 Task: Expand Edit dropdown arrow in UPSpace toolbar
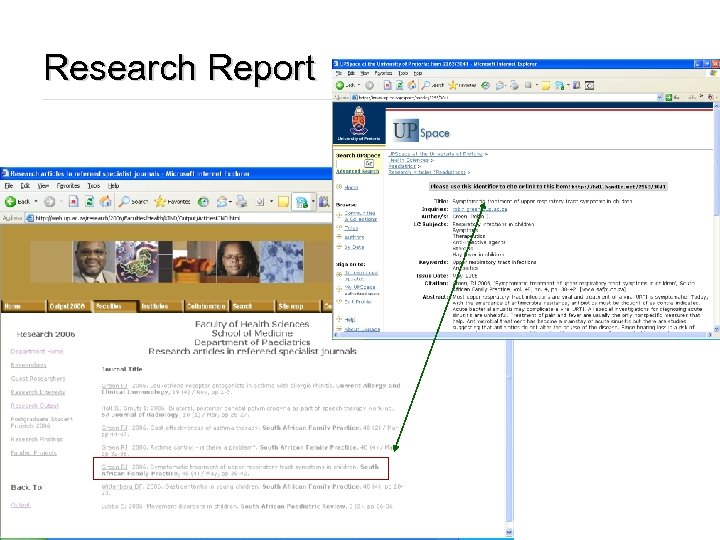click(537, 85)
